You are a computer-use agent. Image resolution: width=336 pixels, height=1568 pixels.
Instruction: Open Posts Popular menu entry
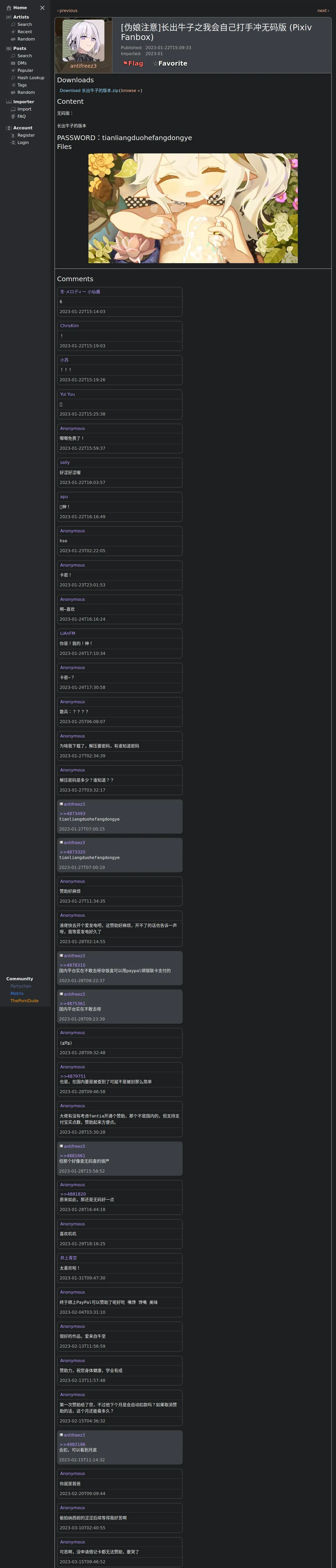[x=25, y=70]
